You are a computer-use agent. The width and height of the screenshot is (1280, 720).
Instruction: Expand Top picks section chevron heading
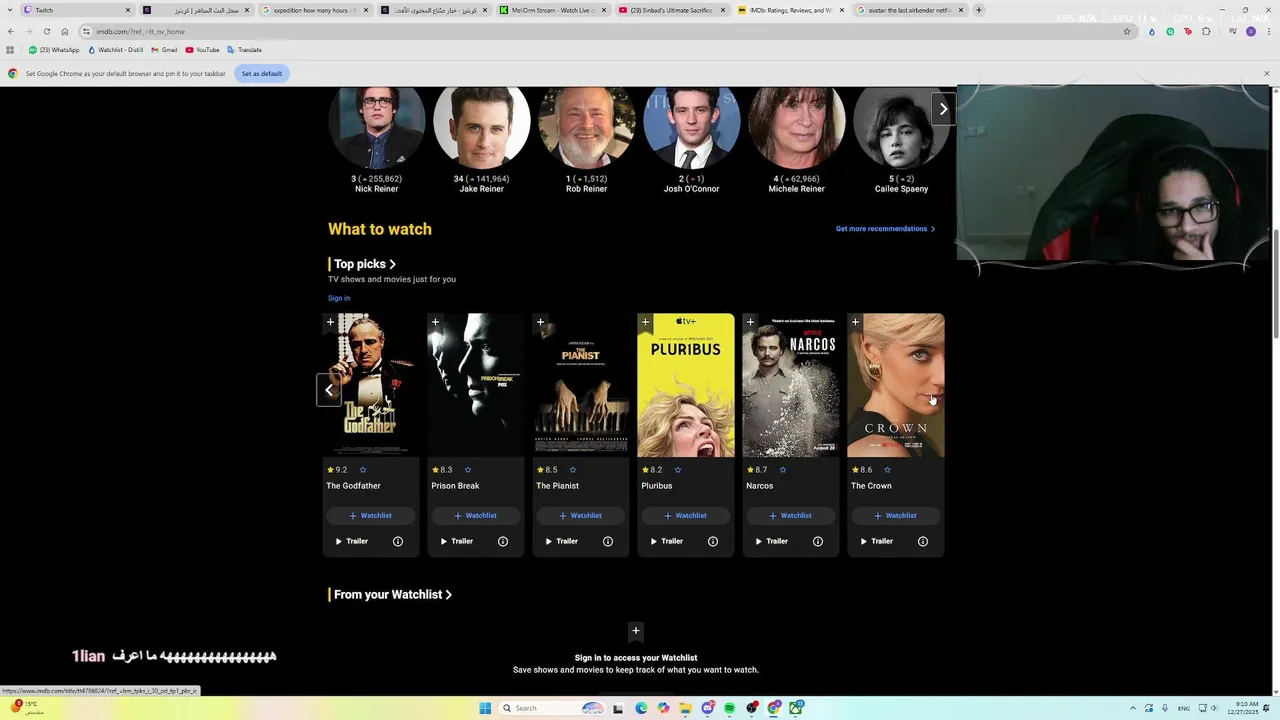pos(365,264)
